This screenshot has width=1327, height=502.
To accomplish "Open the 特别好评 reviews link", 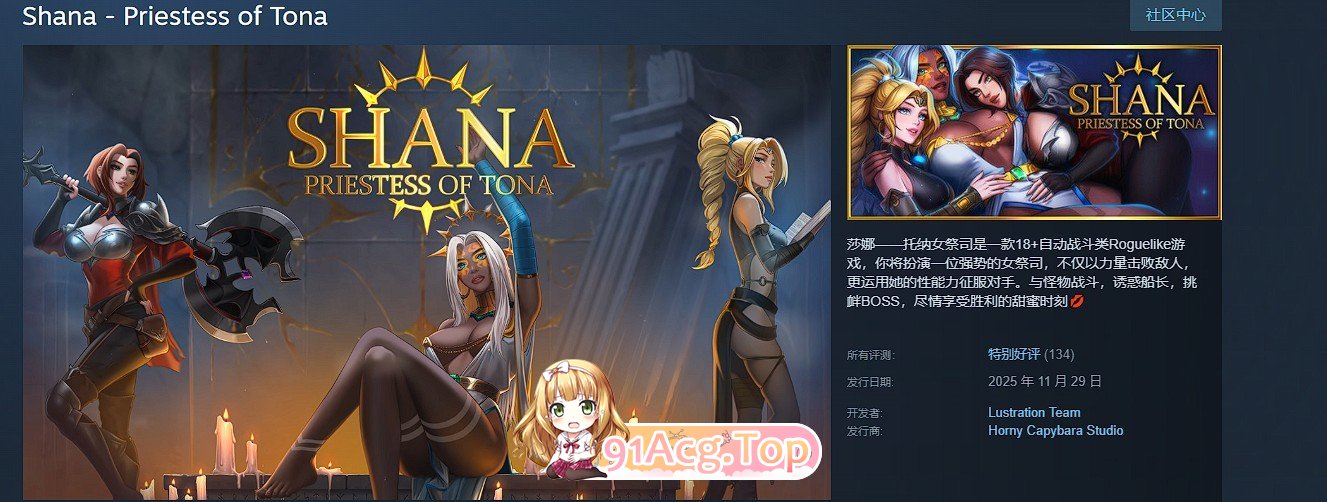I will click(1014, 354).
